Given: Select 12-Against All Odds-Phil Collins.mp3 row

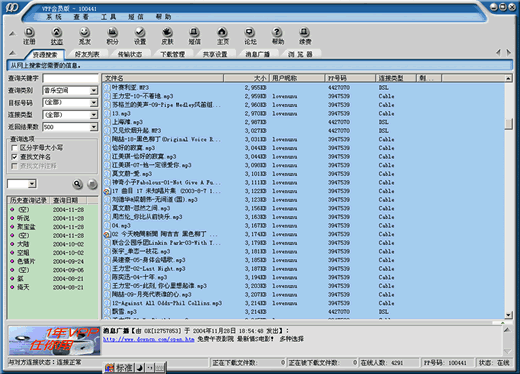Looking at the screenshot, I should pyautogui.click(x=304, y=303).
